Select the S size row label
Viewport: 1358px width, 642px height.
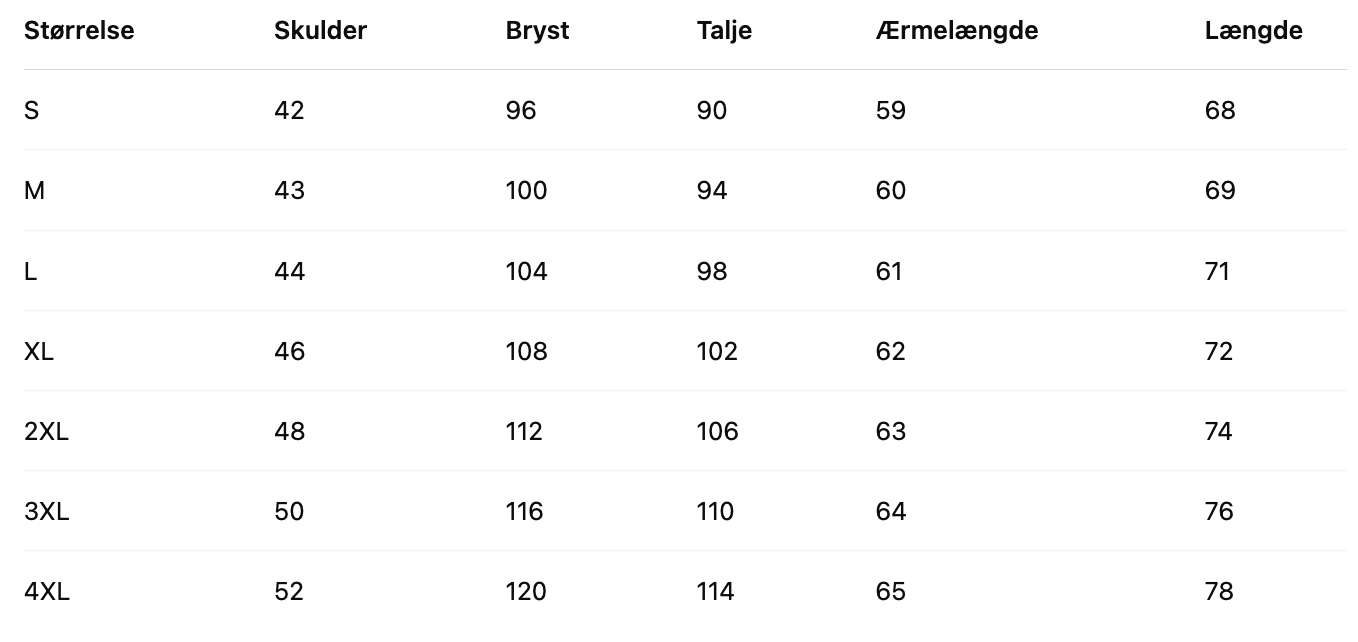coord(32,110)
